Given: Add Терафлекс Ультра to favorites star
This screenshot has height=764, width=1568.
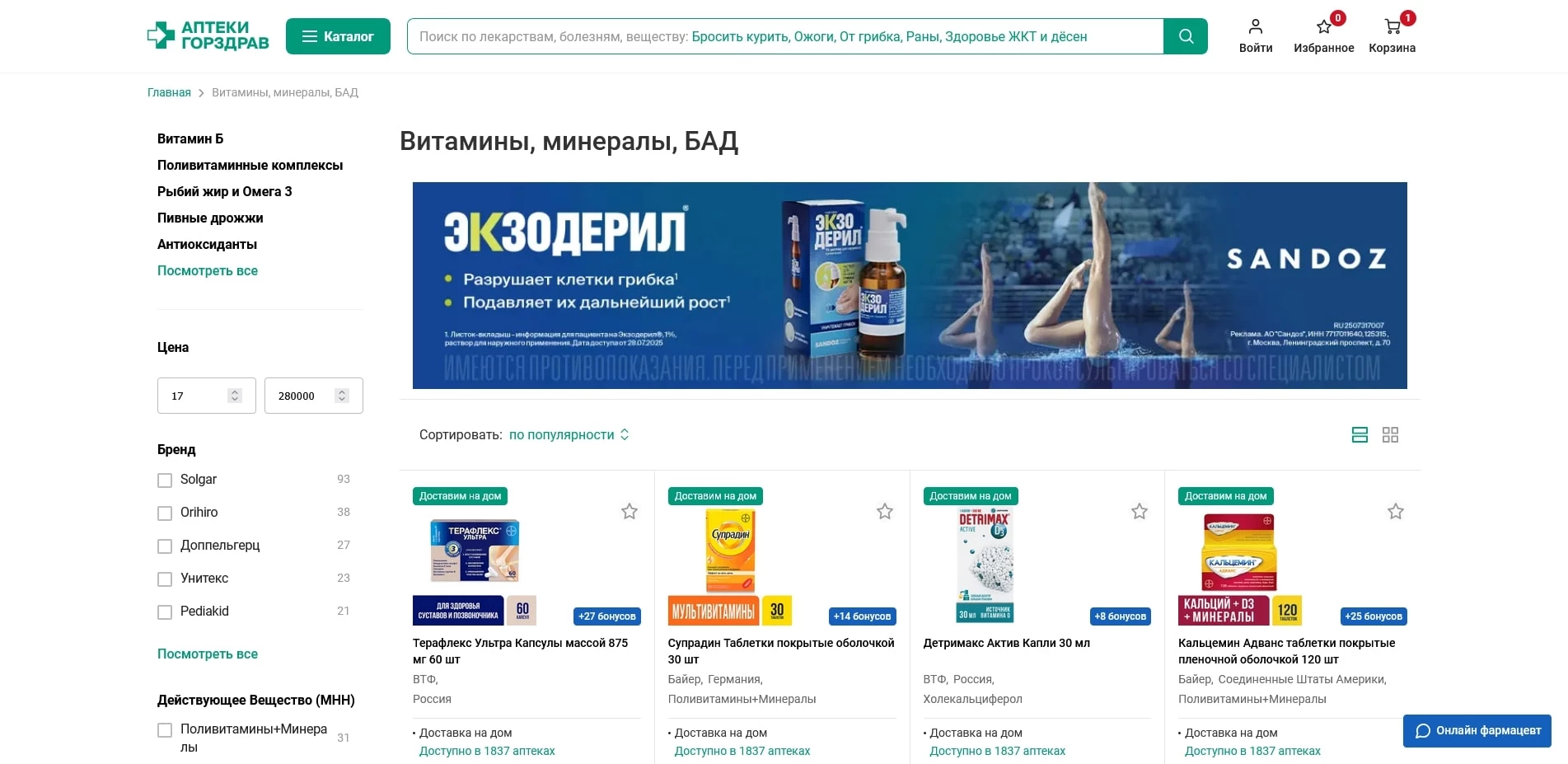Looking at the screenshot, I should (630, 512).
